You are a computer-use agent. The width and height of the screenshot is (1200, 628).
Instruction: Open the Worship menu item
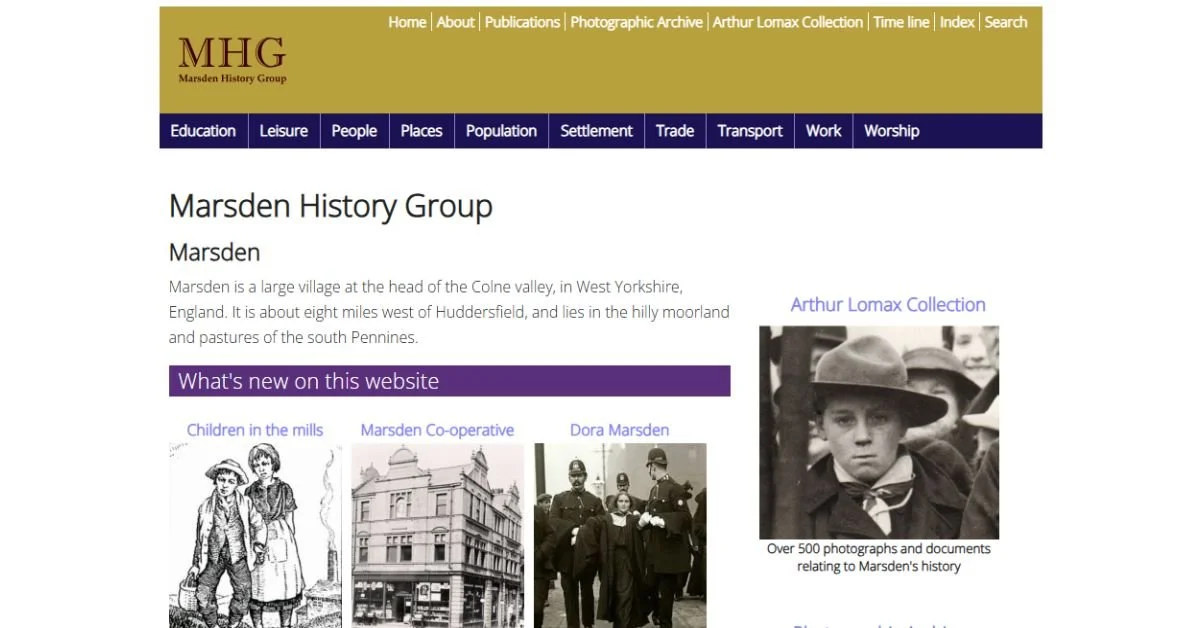coord(892,131)
